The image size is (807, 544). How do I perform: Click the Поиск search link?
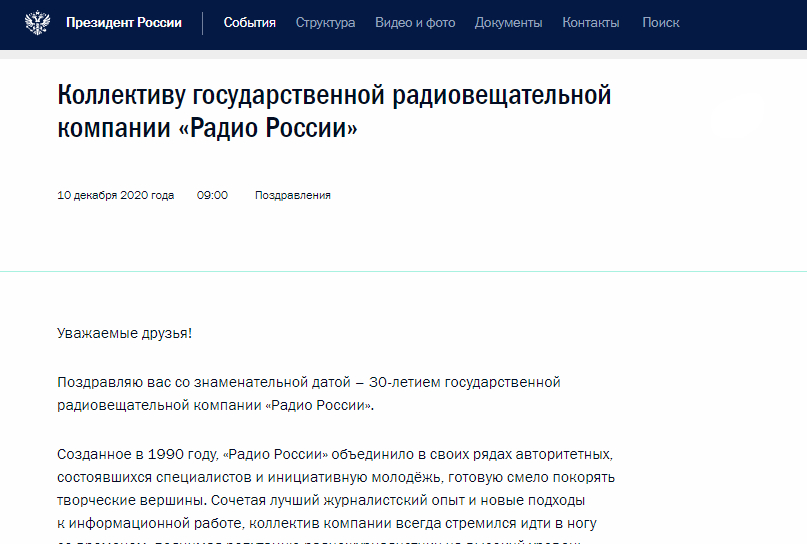[661, 23]
